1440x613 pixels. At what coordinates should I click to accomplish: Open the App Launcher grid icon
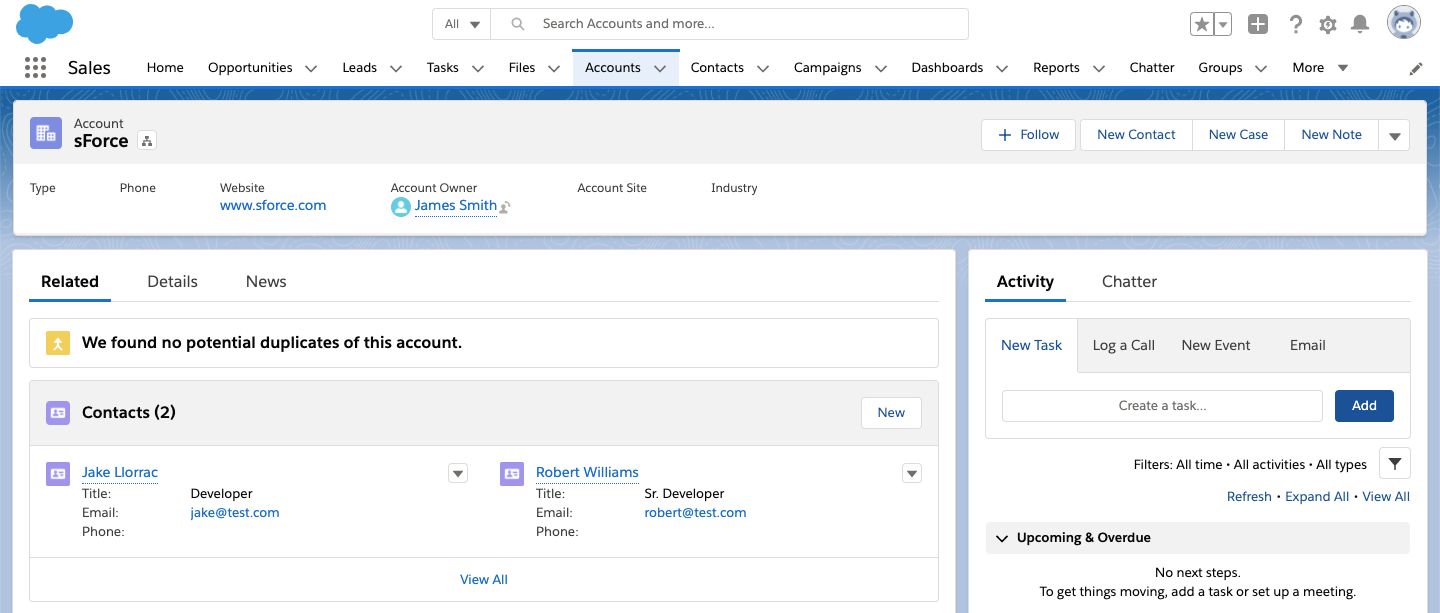(35, 68)
